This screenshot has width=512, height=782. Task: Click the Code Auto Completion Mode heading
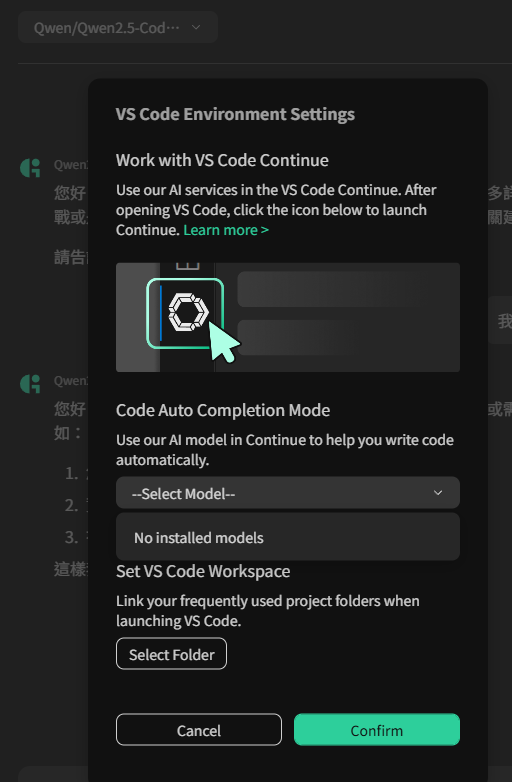tap(223, 410)
